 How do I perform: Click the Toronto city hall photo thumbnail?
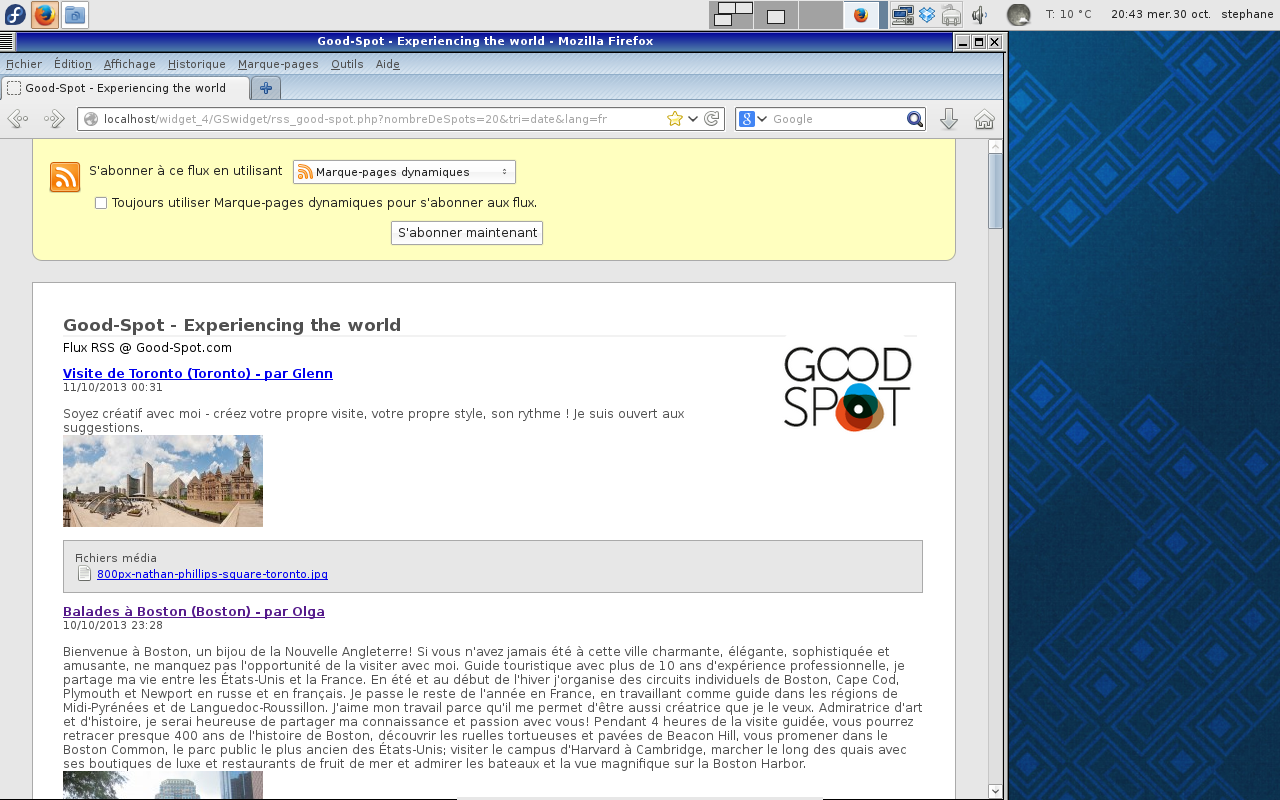[163, 481]
